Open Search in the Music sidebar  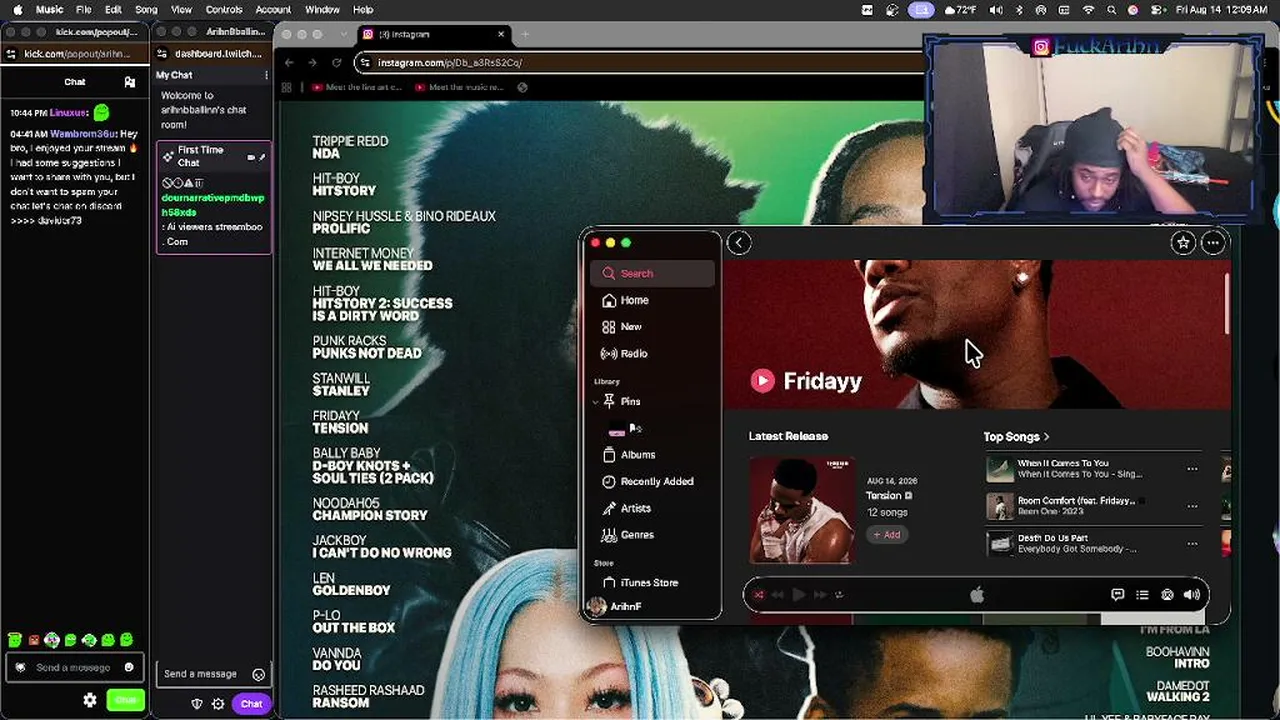tap(651, 273)
